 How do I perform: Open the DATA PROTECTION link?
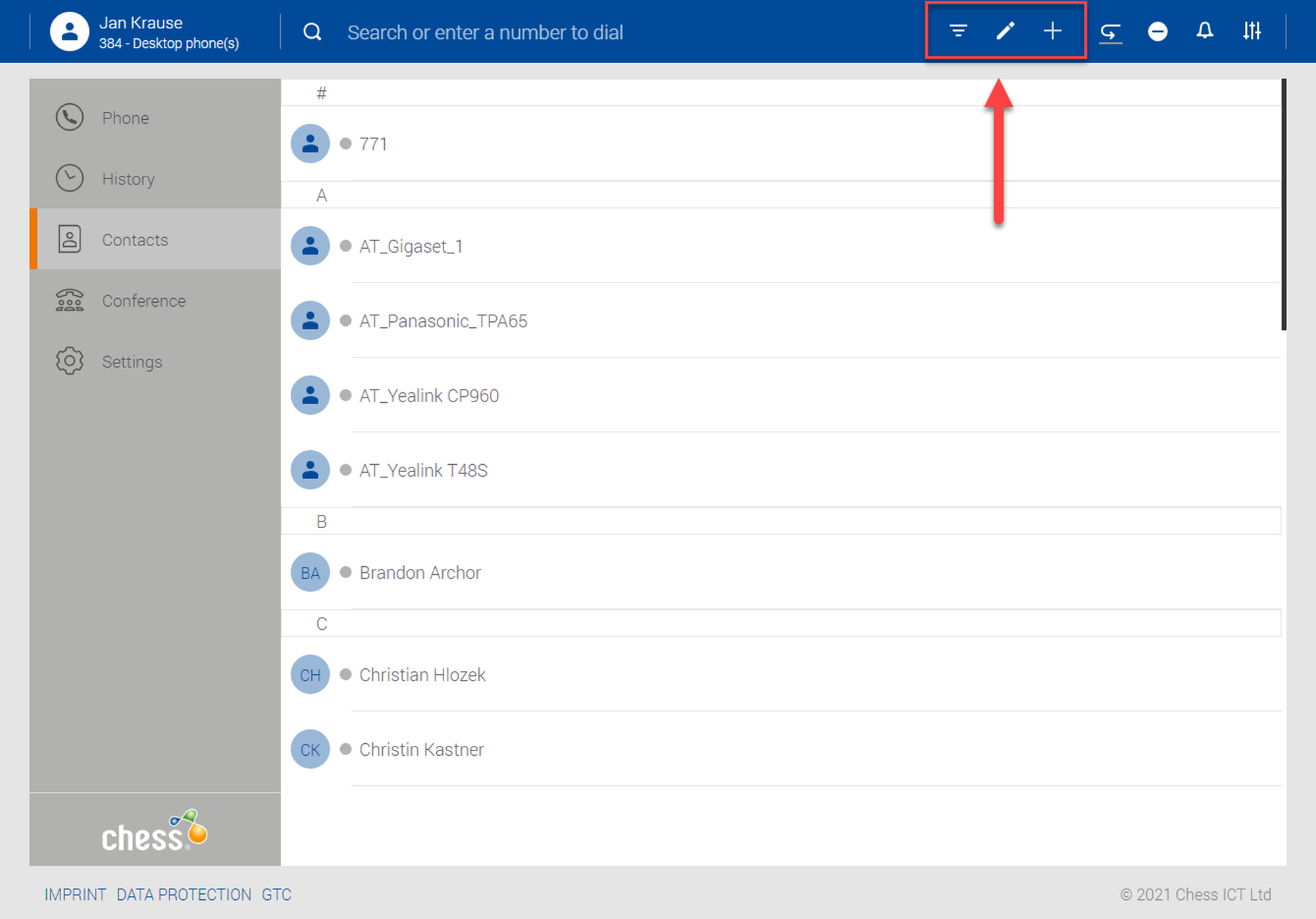pyautogui.click(x=184, y=895)
